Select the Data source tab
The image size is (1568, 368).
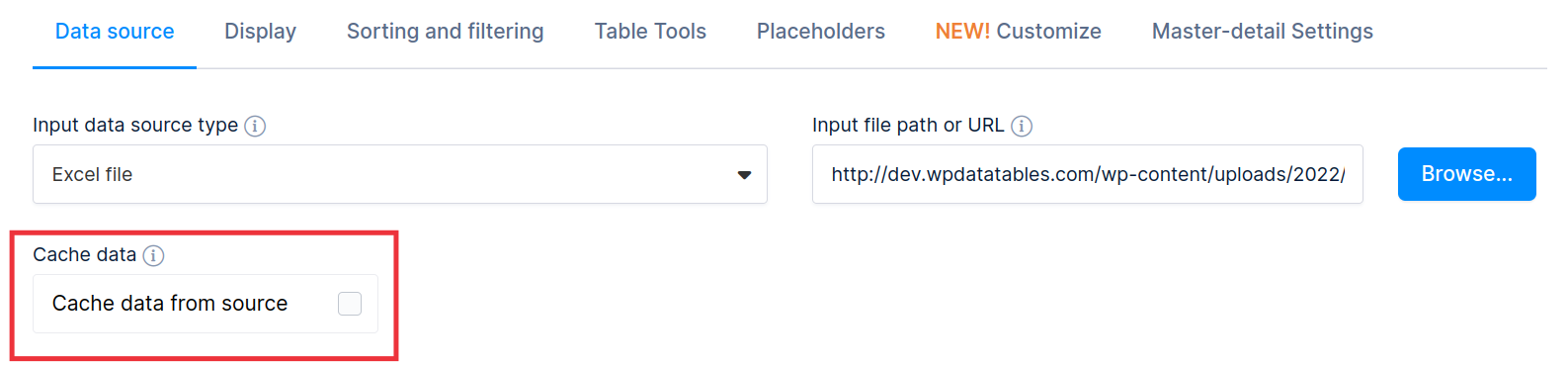point(115,32)
